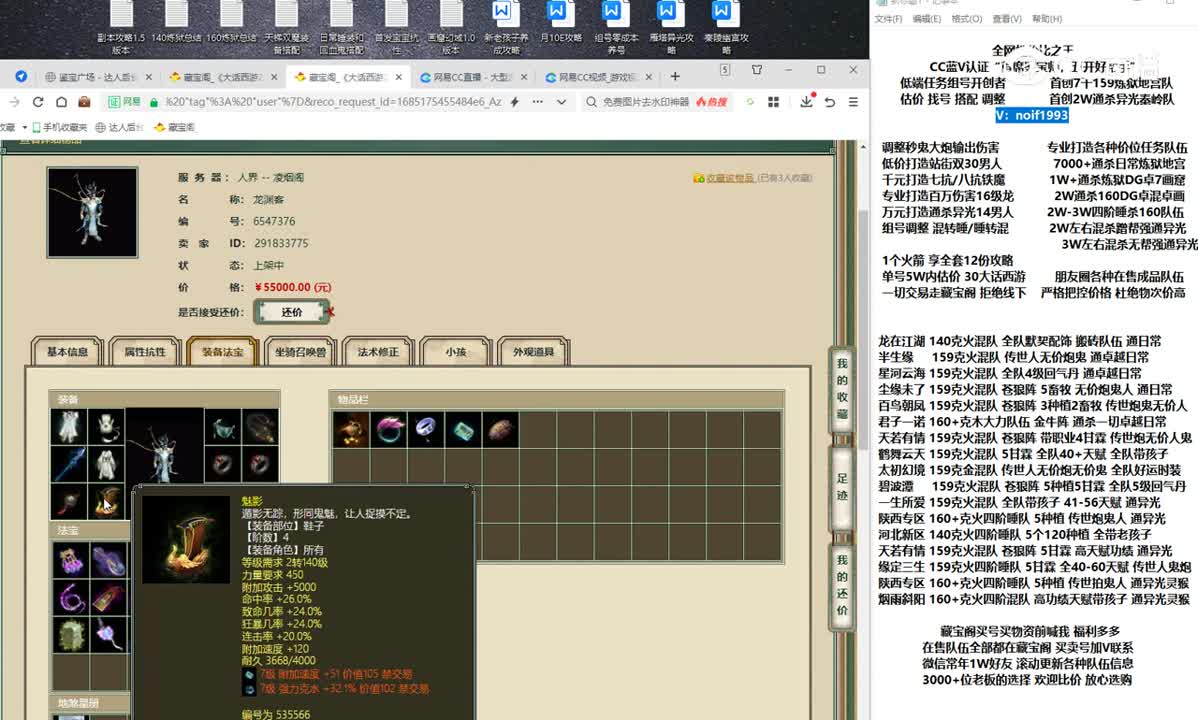The width and height of the screenshot is (1198, 720).
Task: Click the necklace icon in the equipment grid
Action: tap(224, 427)
